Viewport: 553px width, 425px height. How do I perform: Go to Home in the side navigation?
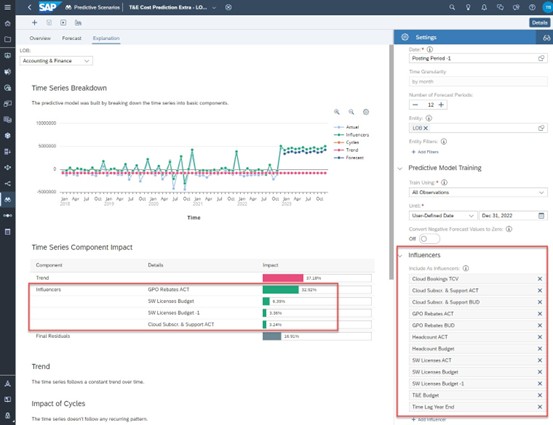pyautogui.click(x=7, y=23)
